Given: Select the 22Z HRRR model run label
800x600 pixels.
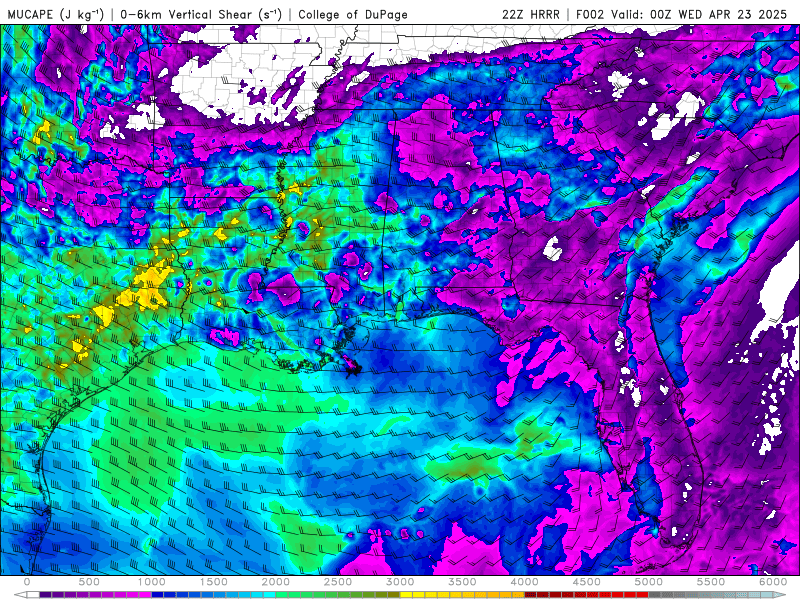Looking at the screenshot, I should click(531, 14).
